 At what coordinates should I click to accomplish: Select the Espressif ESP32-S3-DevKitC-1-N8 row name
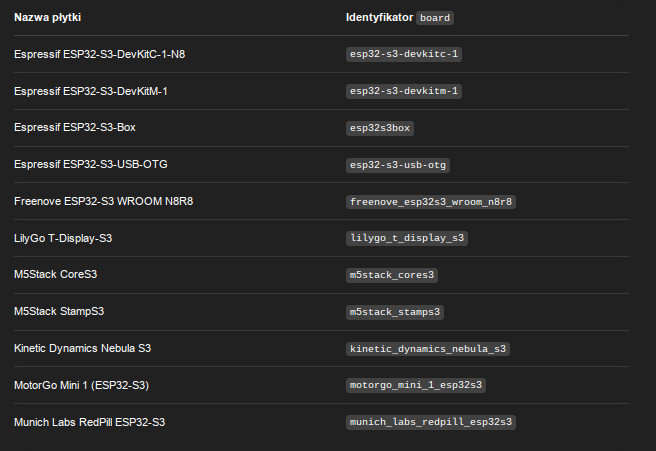click(99, 54)
